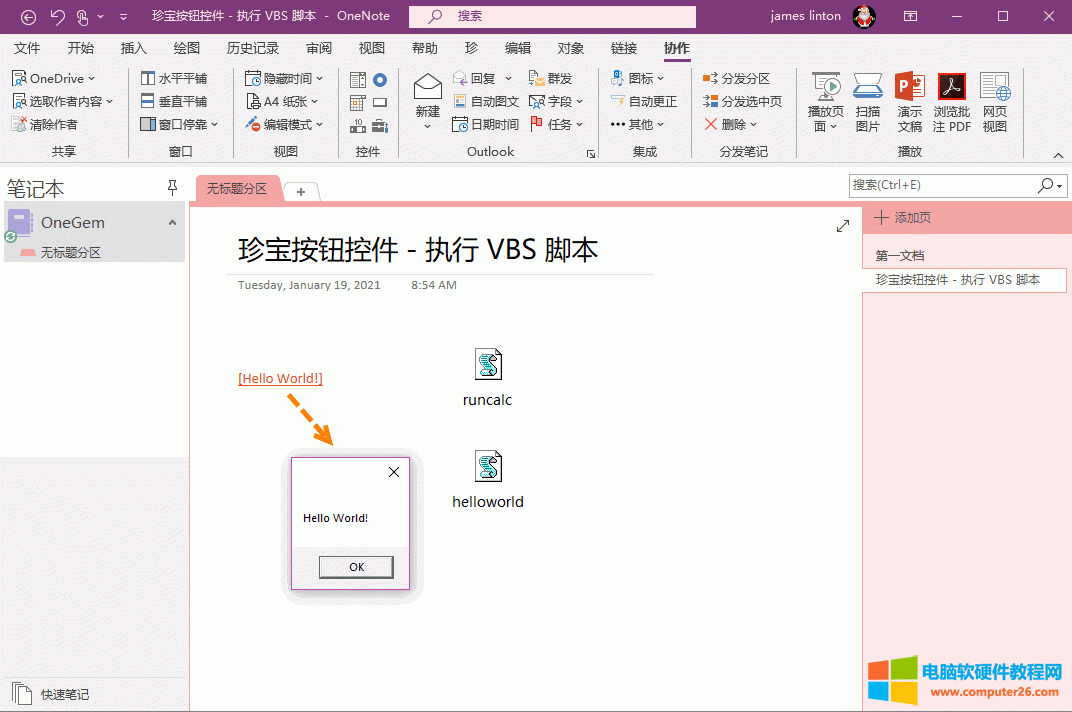Screen dimensions: 1072x712
Task: Switch to the 绘图 ribbon tab
Action: coord(186,48)
